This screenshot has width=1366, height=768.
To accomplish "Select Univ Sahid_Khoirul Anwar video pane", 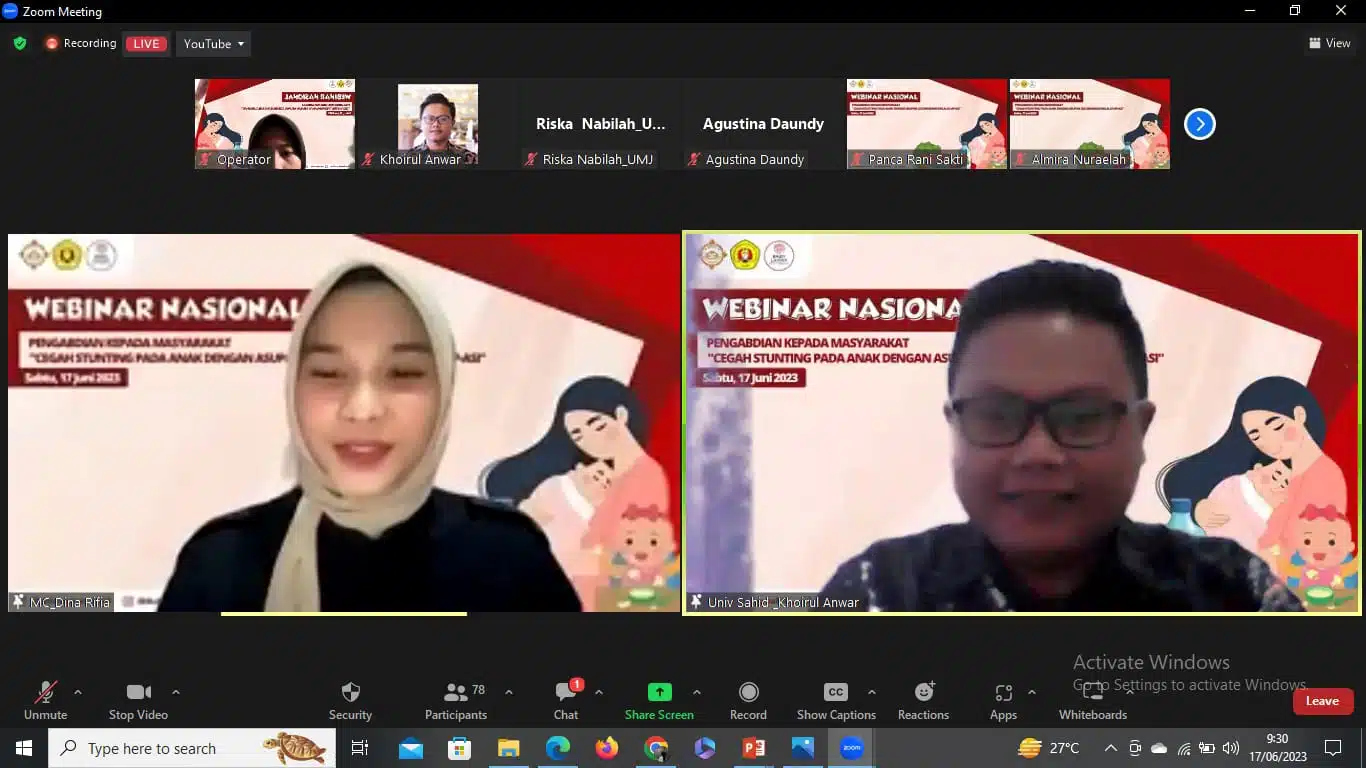I will point(1022,423).
